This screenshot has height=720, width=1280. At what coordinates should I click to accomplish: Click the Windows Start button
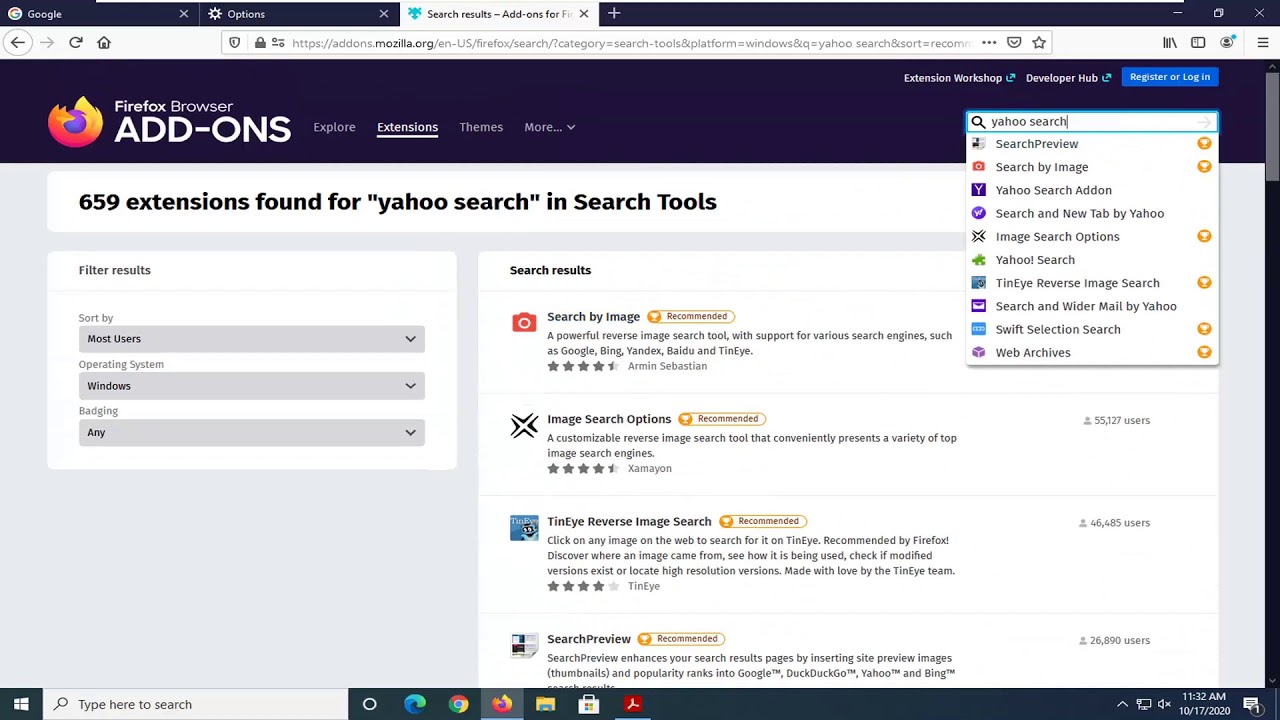(x=21, y=704)
